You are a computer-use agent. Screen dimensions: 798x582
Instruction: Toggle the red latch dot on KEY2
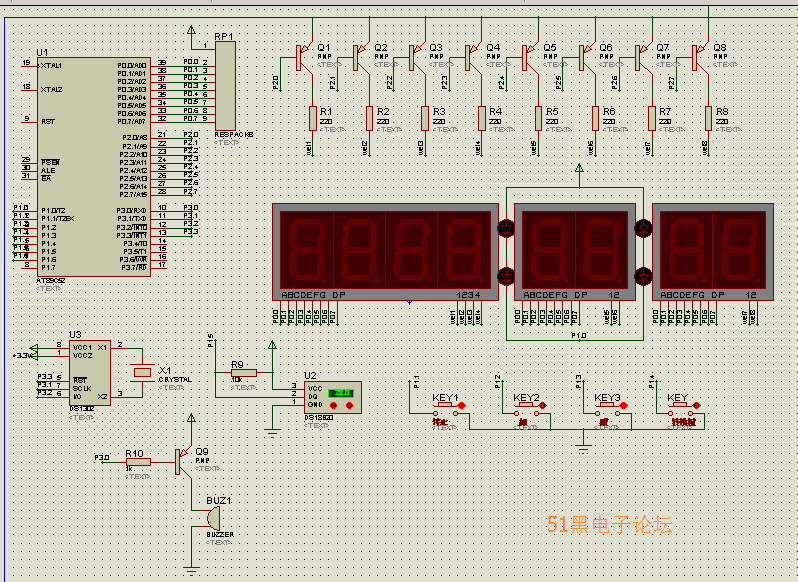(x=543, y=405)
